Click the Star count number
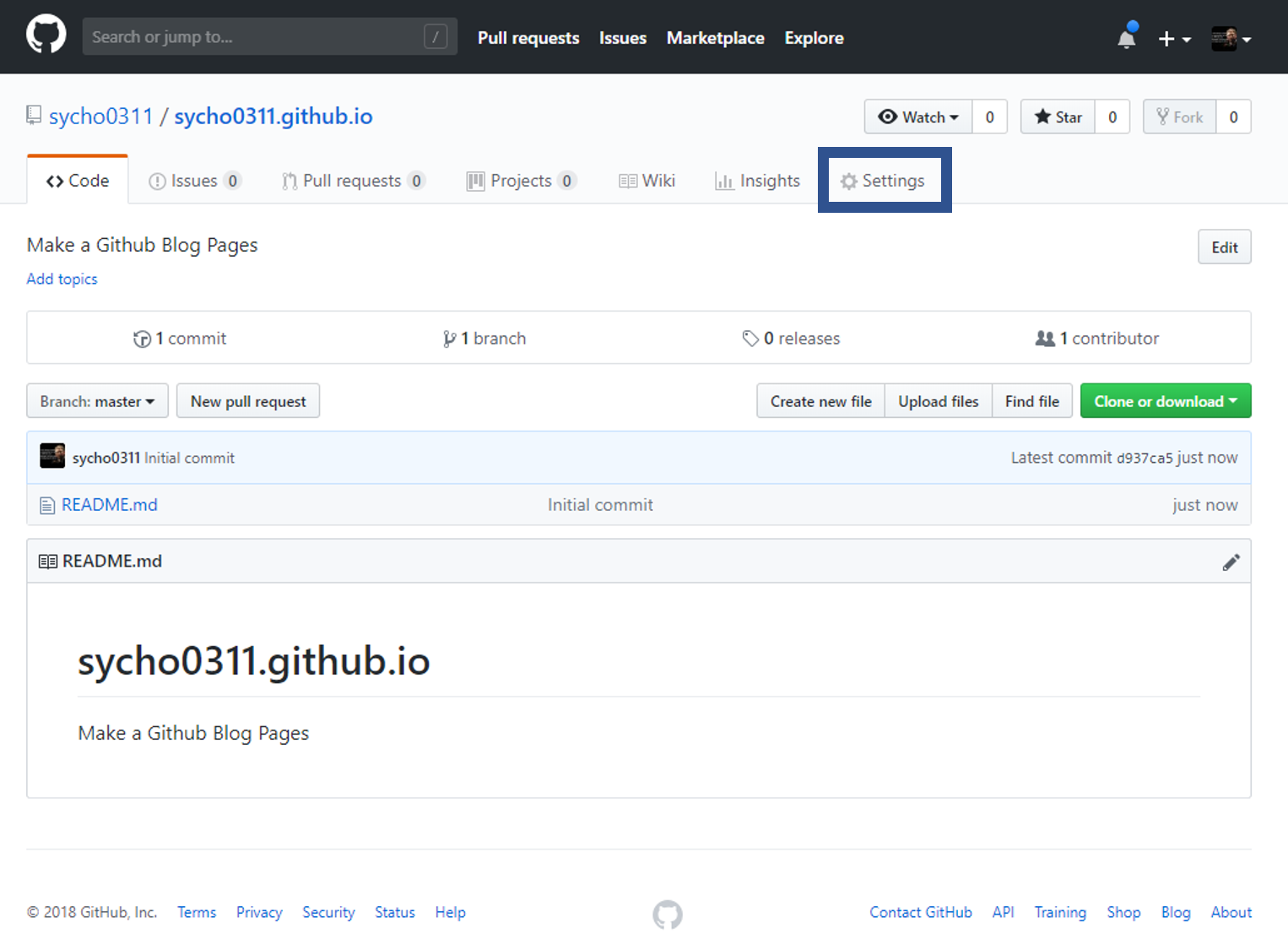Image resolution: width=1288 pixels, height=950 pixels. click(x=1112, y=117)
